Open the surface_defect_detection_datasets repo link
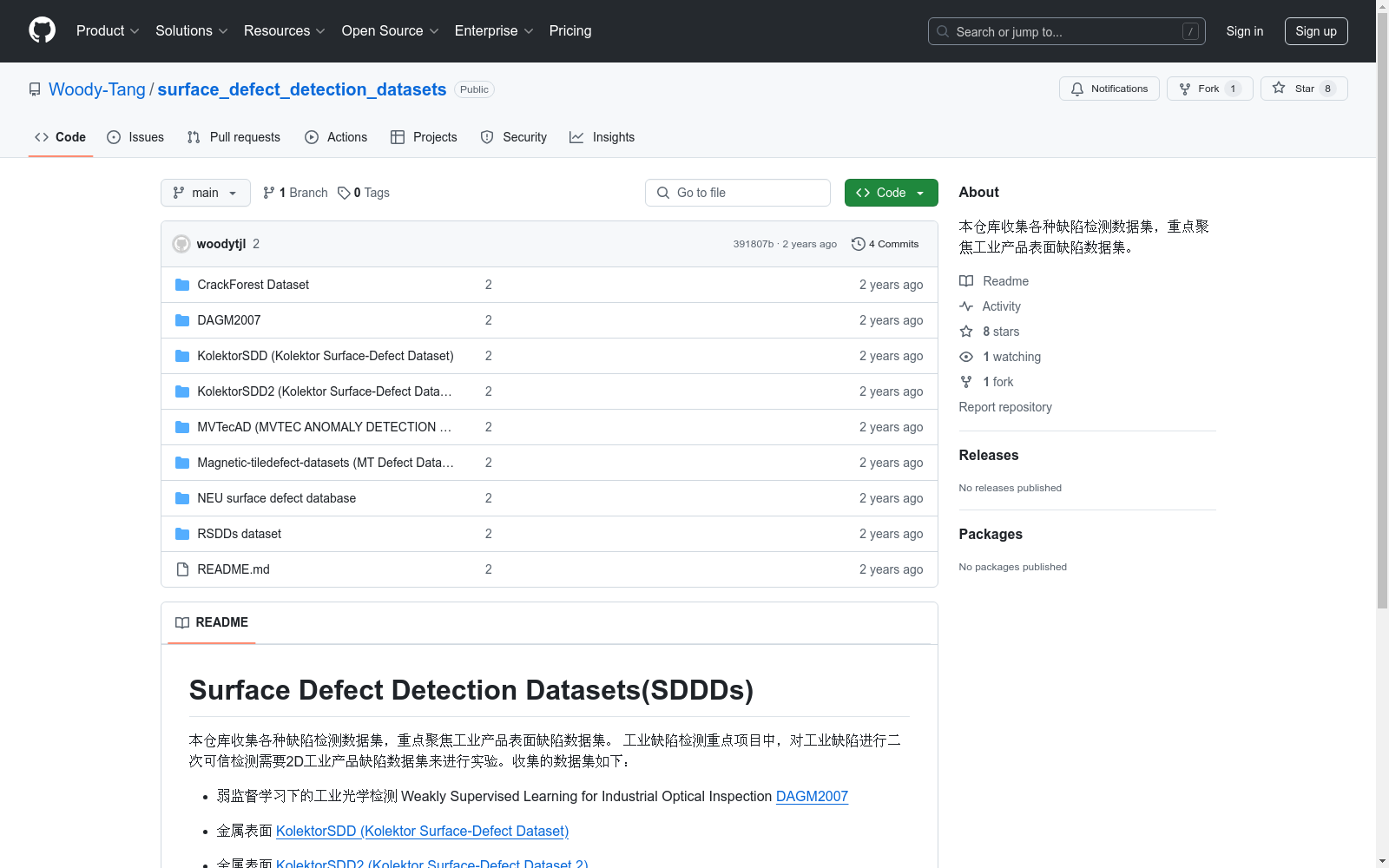The image size is (1389, 868). [x=302, y=89]
